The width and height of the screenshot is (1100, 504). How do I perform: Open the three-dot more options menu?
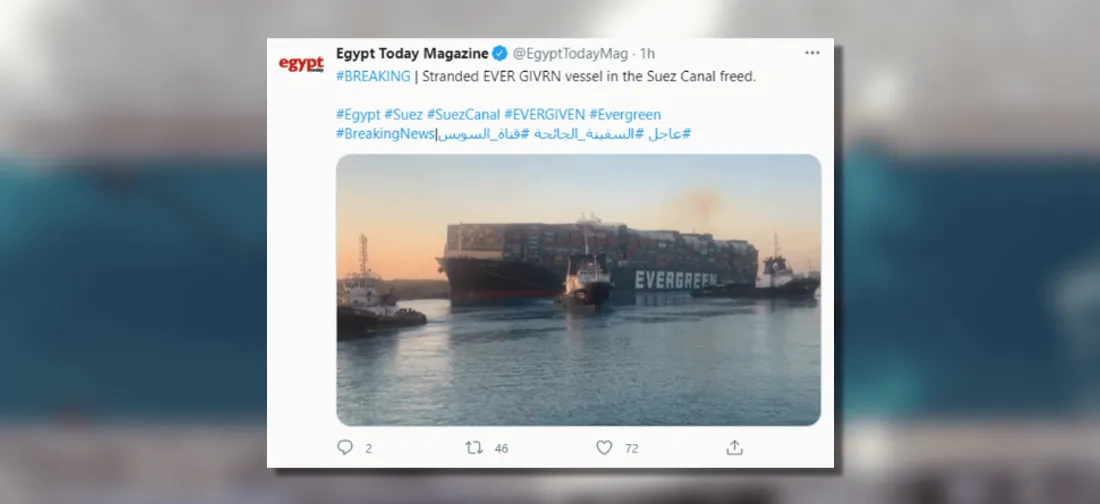pos(812,53)
